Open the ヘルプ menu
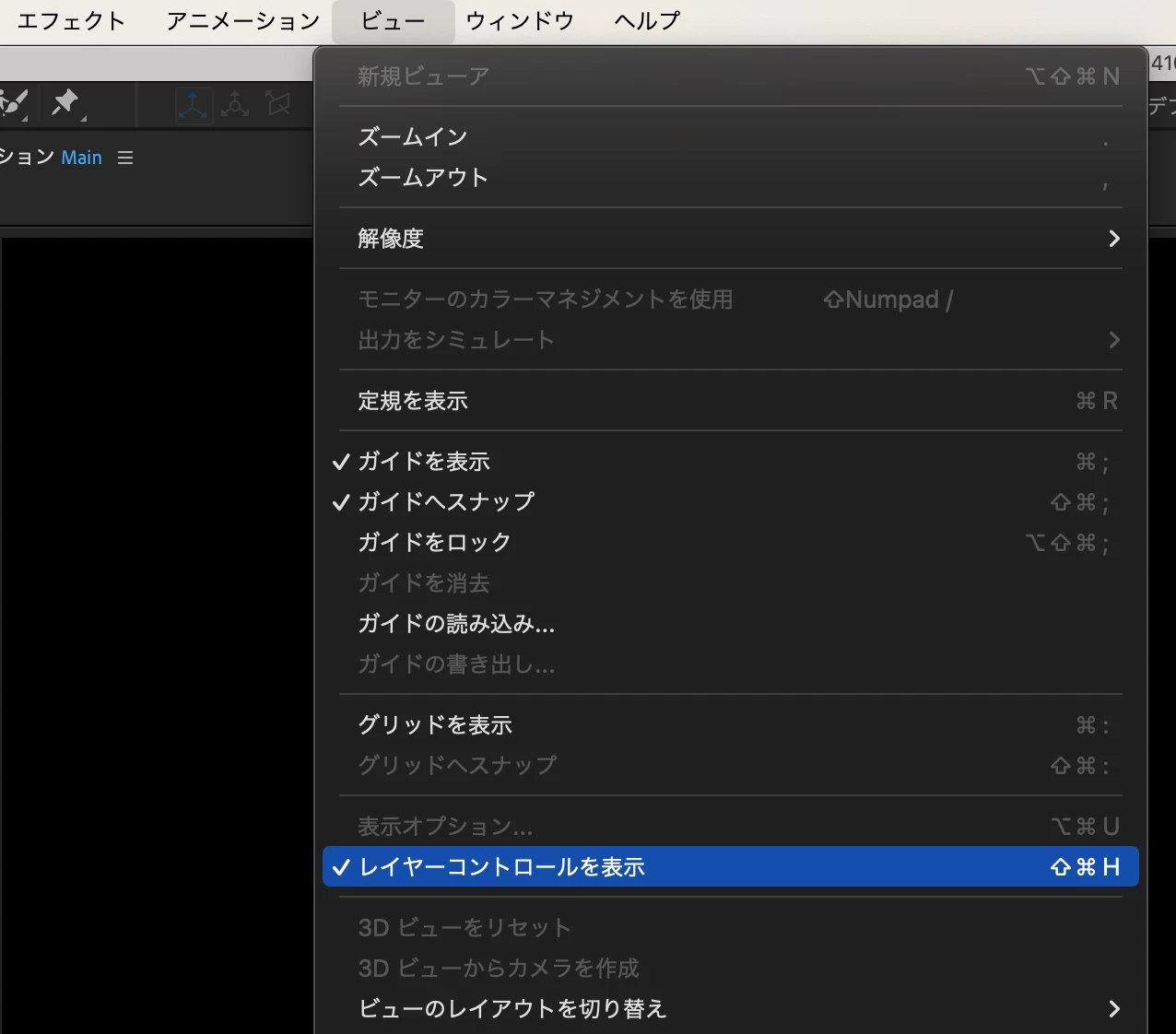 [x=647, y=21]
